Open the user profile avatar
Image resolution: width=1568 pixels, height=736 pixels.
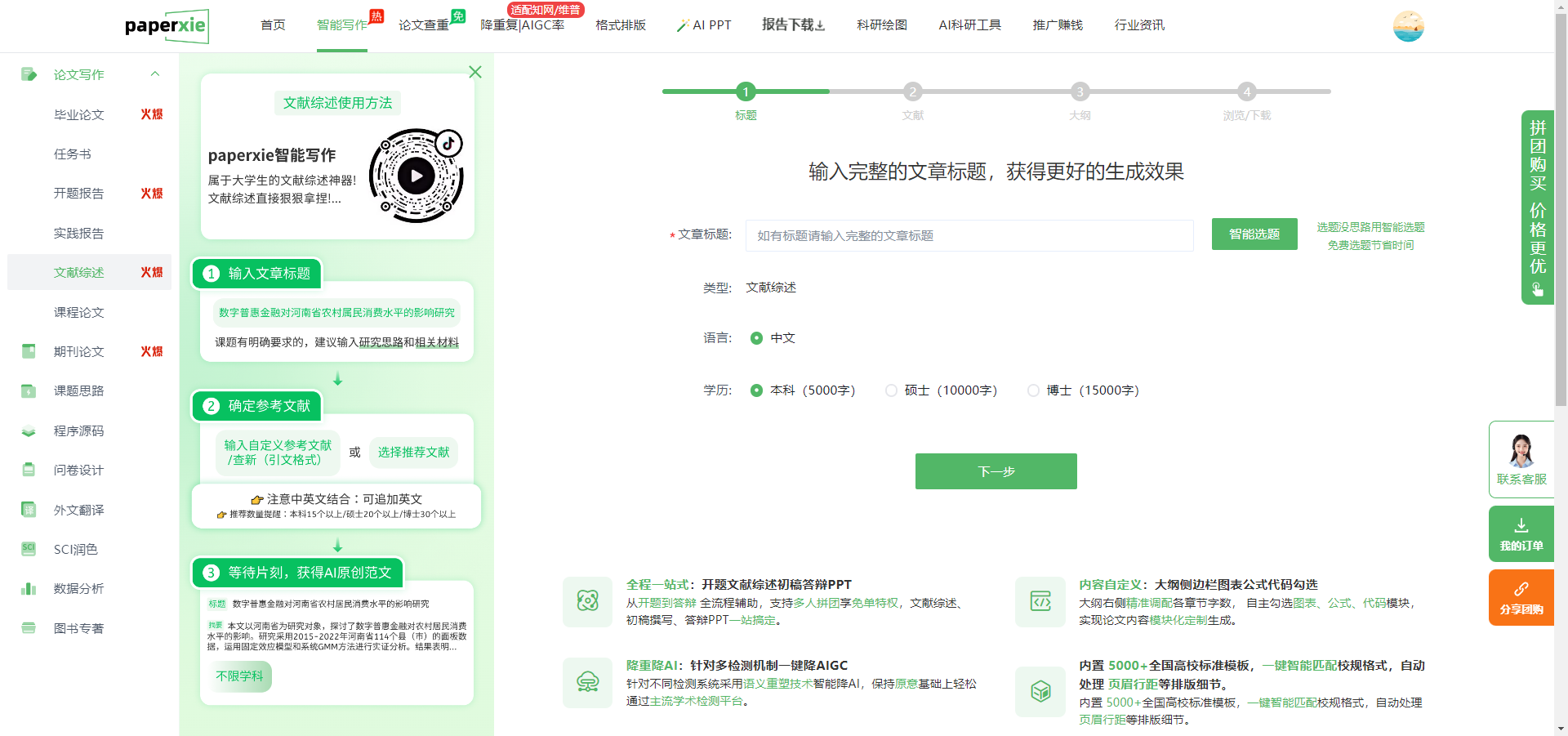click(1408, 26)
